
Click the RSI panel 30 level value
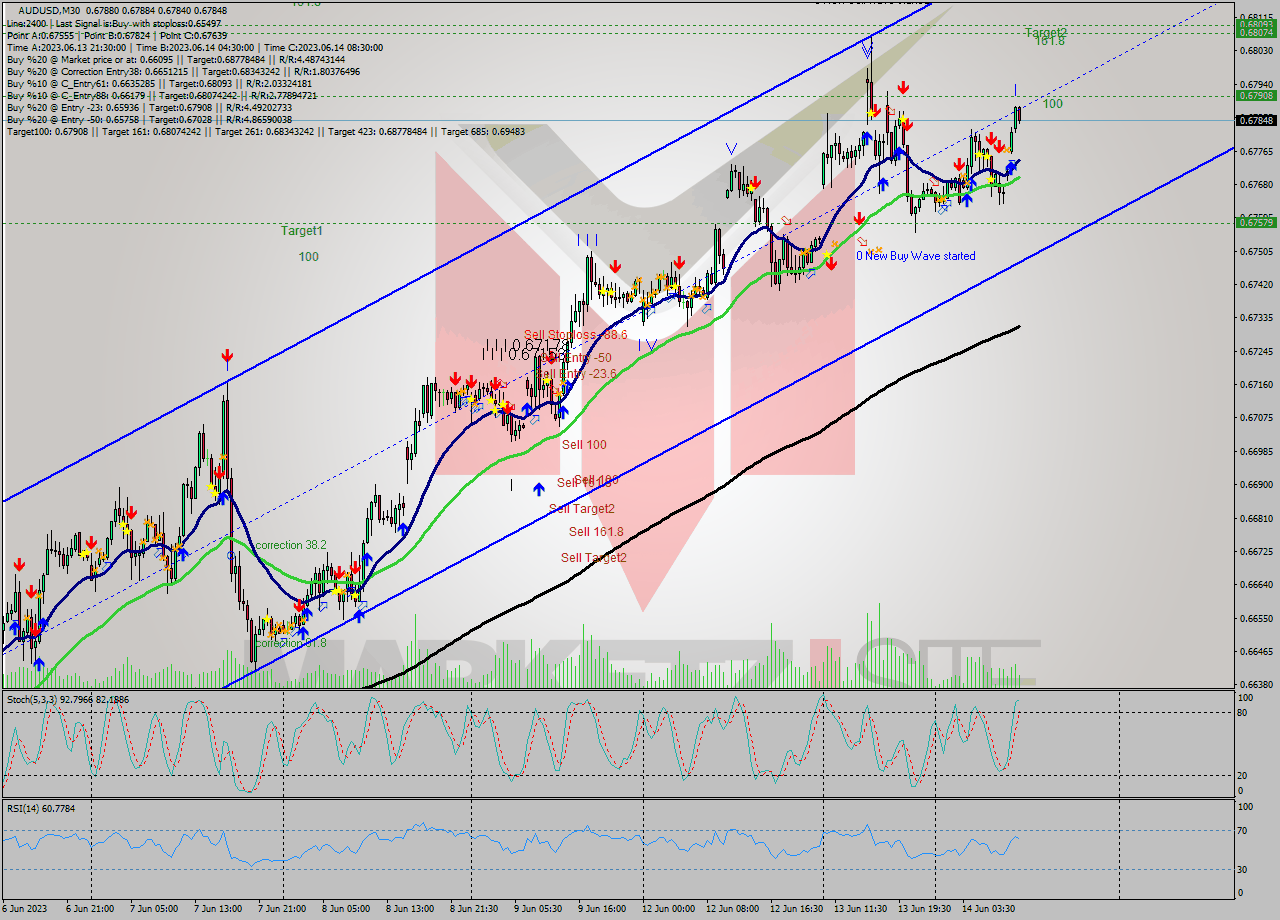tap(1244, 869)
